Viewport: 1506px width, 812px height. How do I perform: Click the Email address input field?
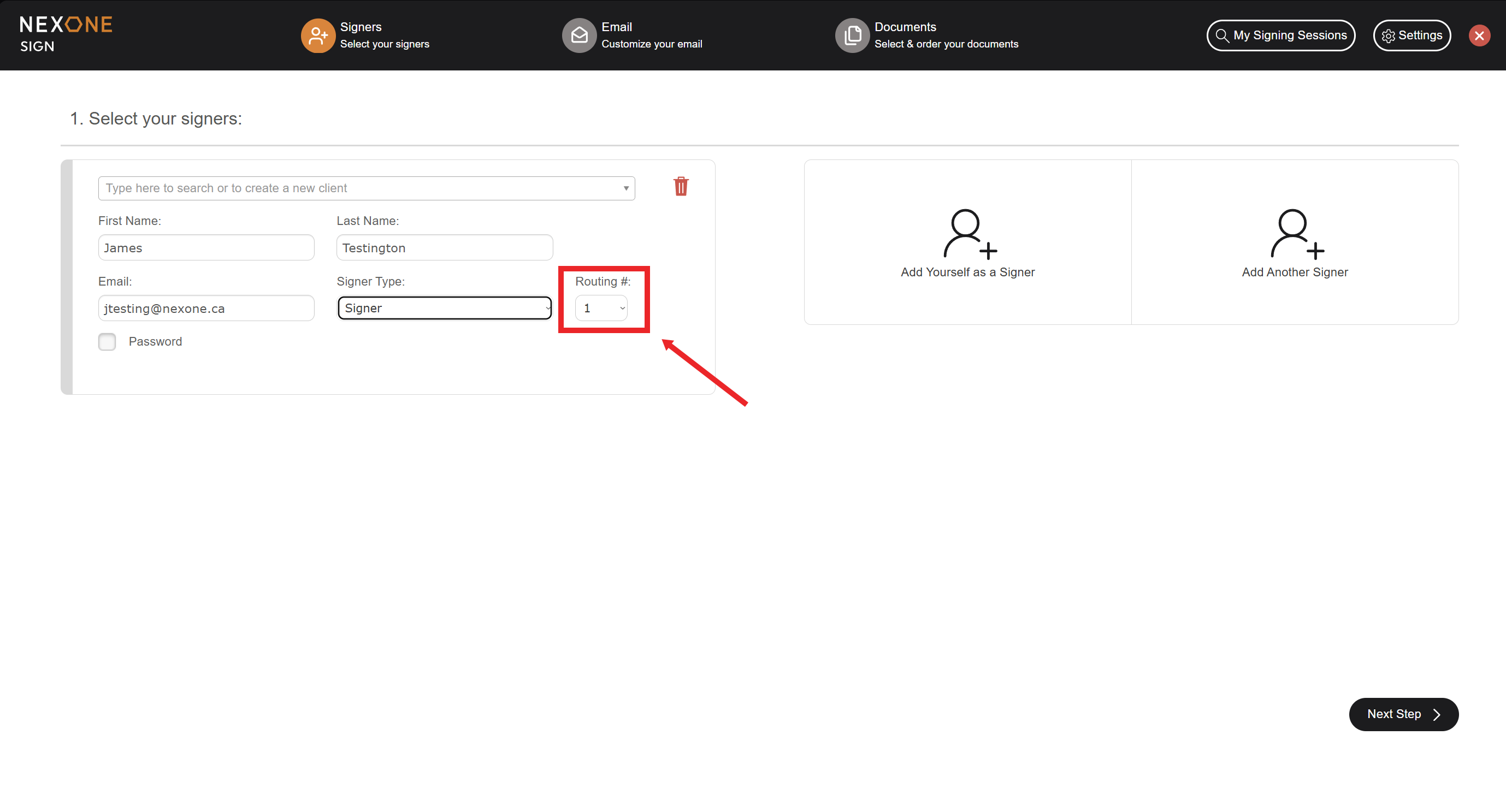click(x=206, y=309)
